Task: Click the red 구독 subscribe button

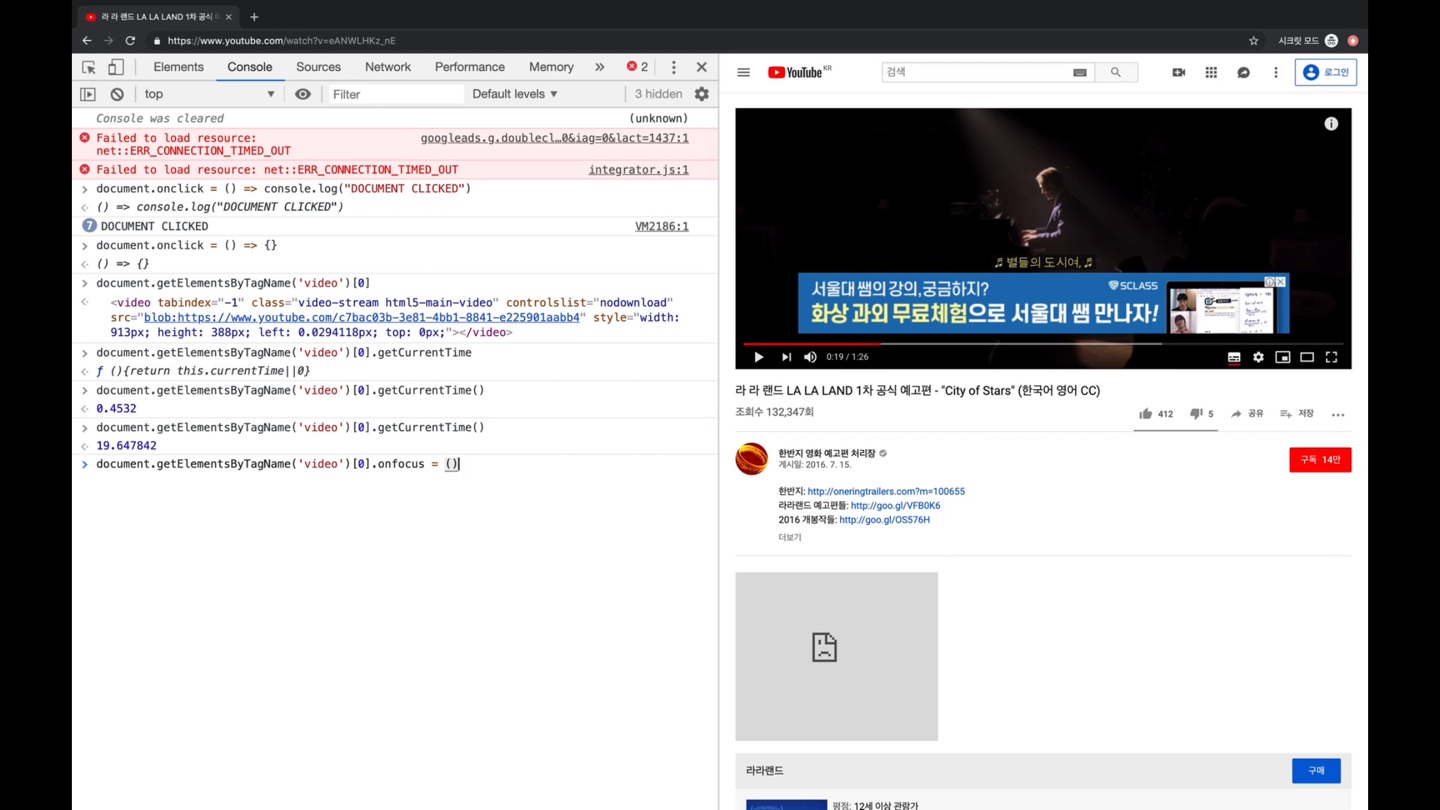Action: point(1320,460)
